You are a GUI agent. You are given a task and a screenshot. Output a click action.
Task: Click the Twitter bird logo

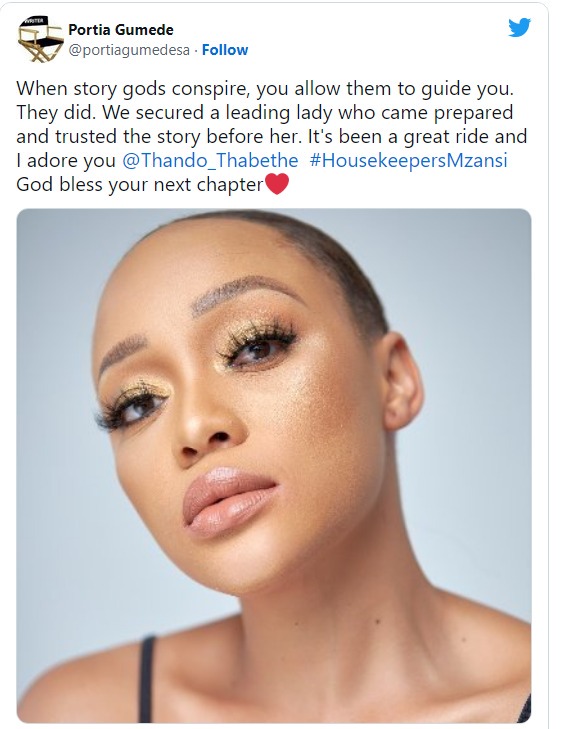tap(519, 27)
